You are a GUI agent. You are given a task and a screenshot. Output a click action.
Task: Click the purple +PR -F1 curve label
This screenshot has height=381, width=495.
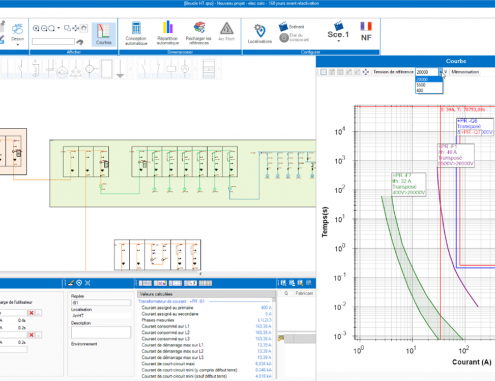click(456, 155)
